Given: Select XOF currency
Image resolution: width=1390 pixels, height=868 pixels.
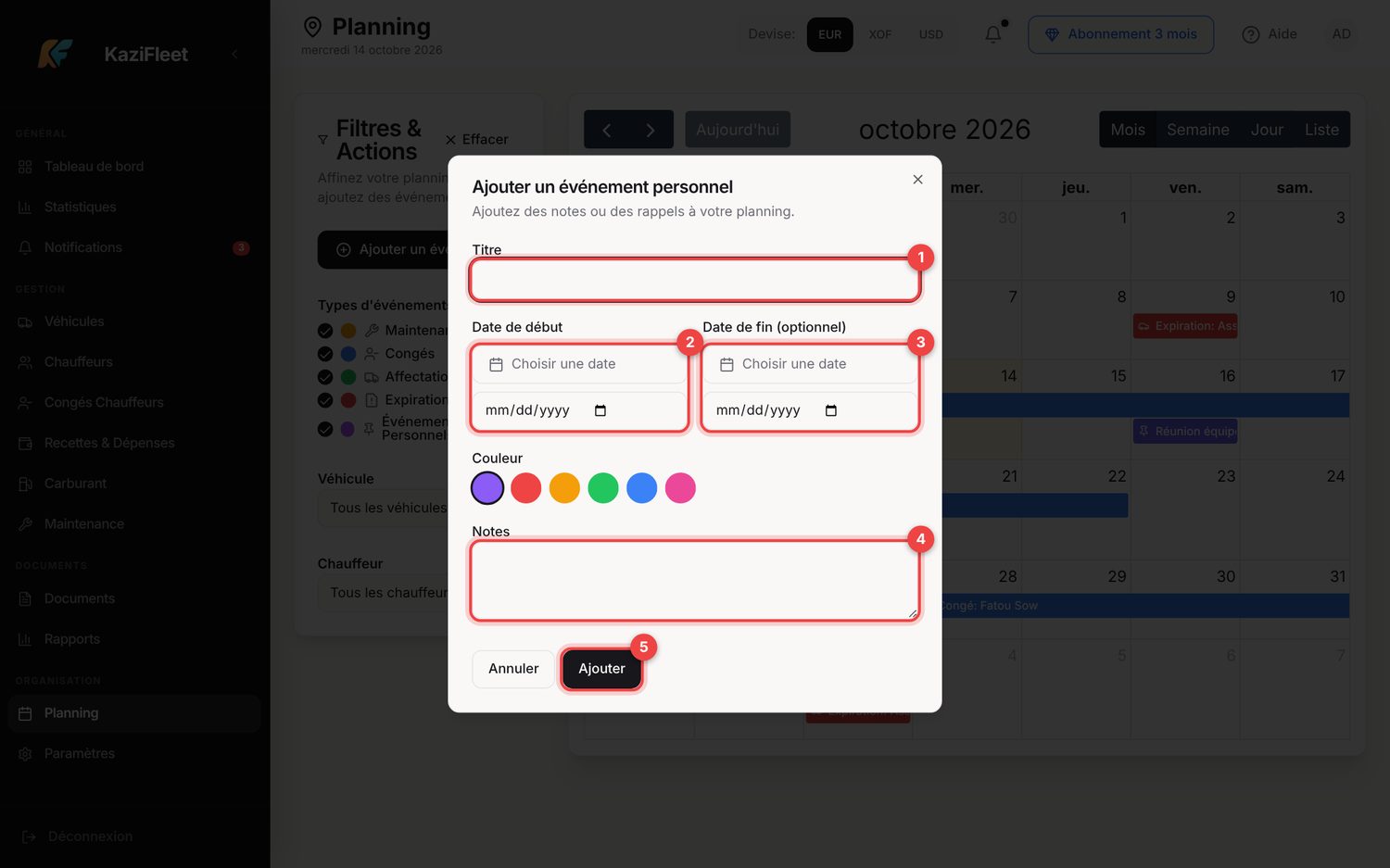Looking at the screenshot, I should click(x=880, y=34).
